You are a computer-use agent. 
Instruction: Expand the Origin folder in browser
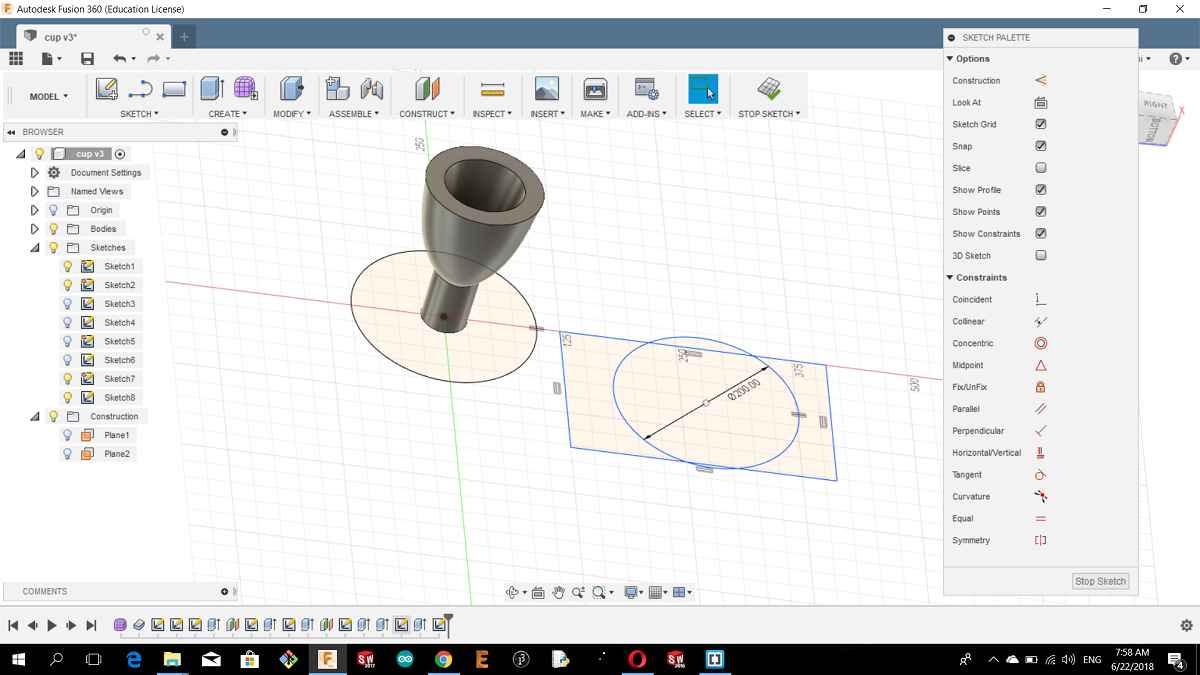[35, 210]
